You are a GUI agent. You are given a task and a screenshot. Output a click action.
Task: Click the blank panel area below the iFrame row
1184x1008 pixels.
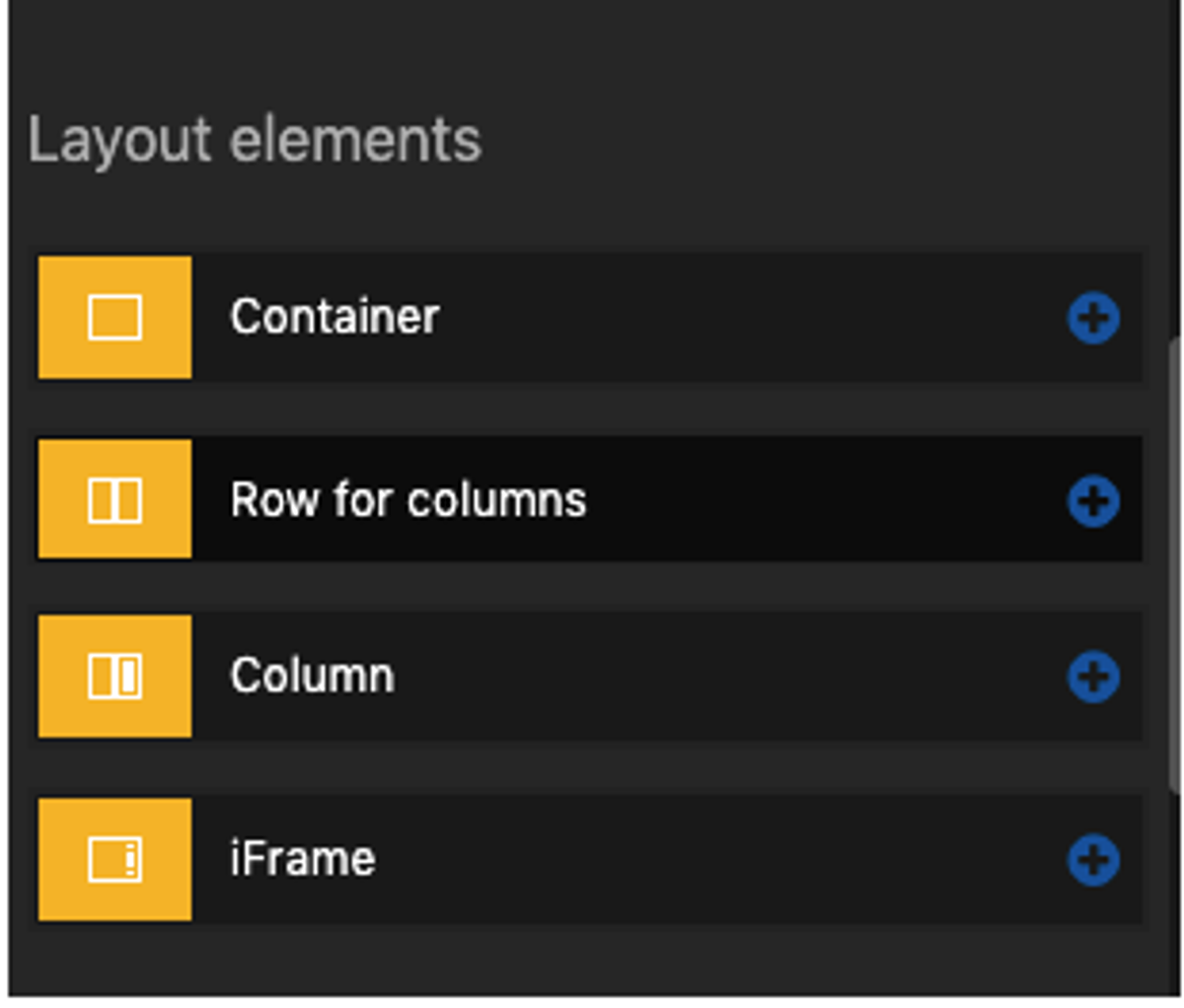tap(592, 961)
